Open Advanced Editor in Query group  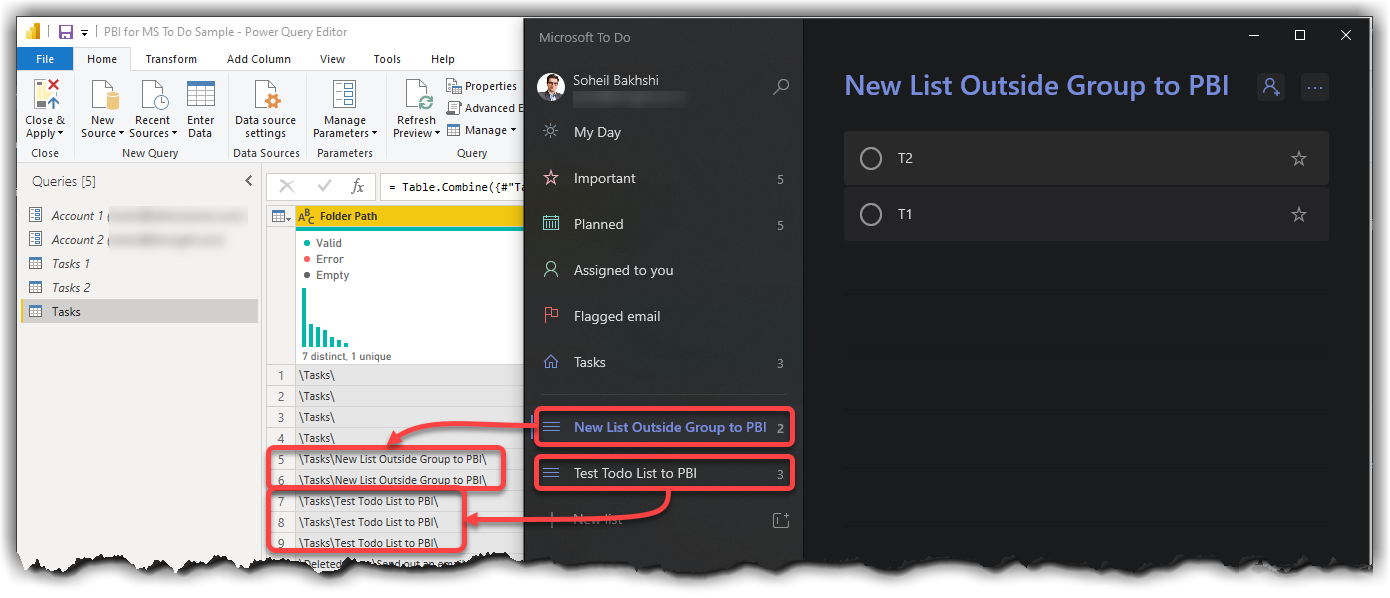coord(483,108)
